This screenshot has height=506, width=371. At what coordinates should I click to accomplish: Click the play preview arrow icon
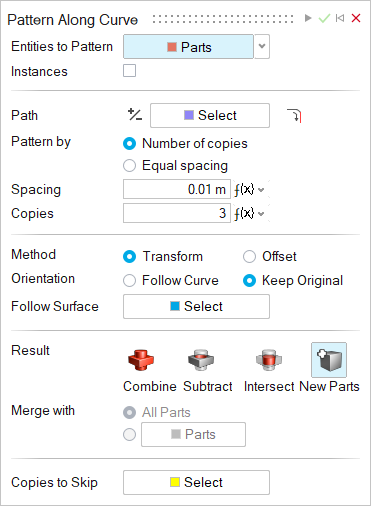click(308, 18)
